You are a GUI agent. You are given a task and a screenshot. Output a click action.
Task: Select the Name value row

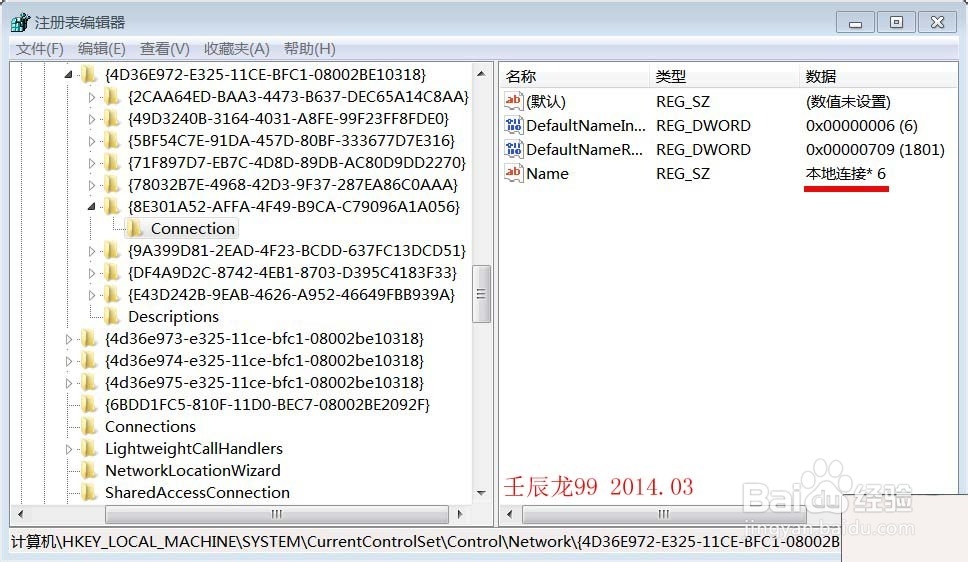[x=728, y=174]
